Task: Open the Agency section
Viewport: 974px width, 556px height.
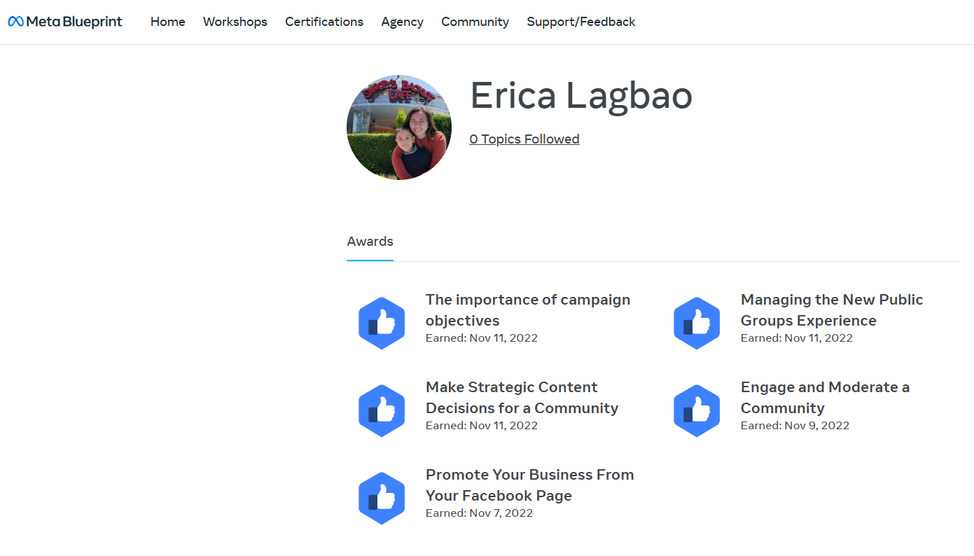Action: 402,22
